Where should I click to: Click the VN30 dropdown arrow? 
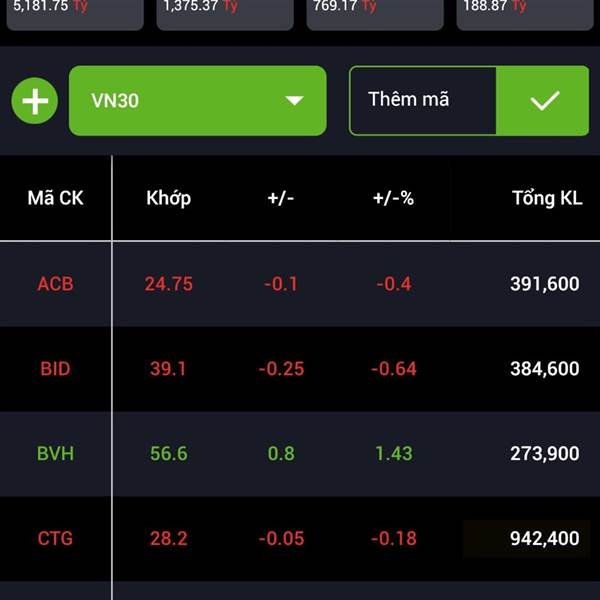294,101
